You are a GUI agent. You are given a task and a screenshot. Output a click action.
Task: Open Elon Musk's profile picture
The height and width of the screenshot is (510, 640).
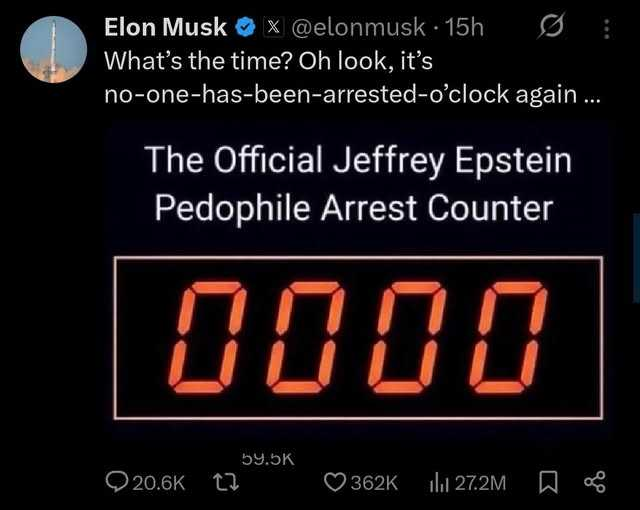point(52,49)
